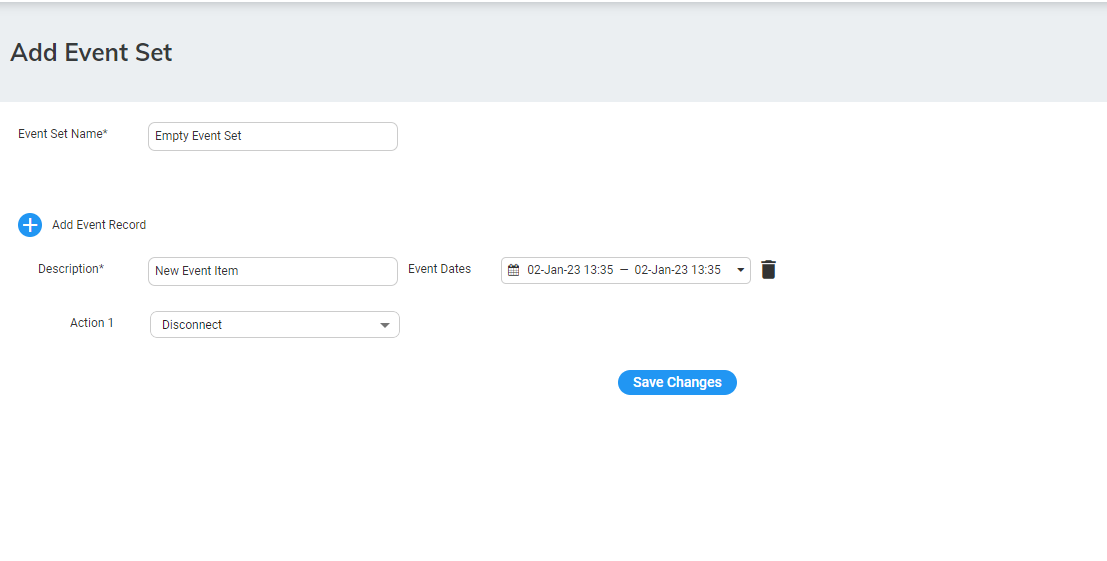Click the Empty Event Set name text
The width and height of the screenshot is (1107, 561).
198,136
